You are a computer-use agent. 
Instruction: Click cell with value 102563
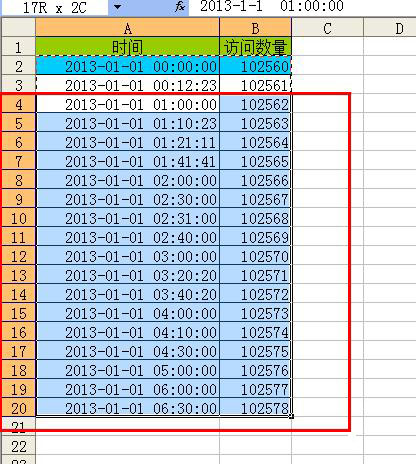click(255, 123)
